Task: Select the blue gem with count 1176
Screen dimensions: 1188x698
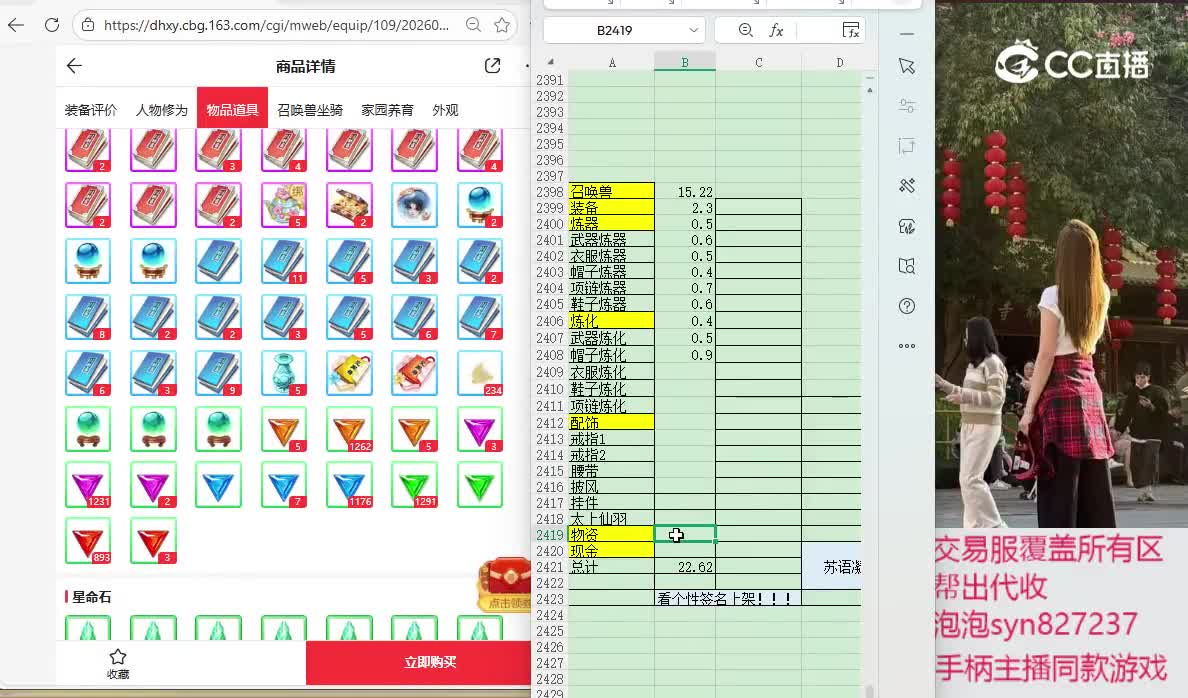Action: (349, 485)
